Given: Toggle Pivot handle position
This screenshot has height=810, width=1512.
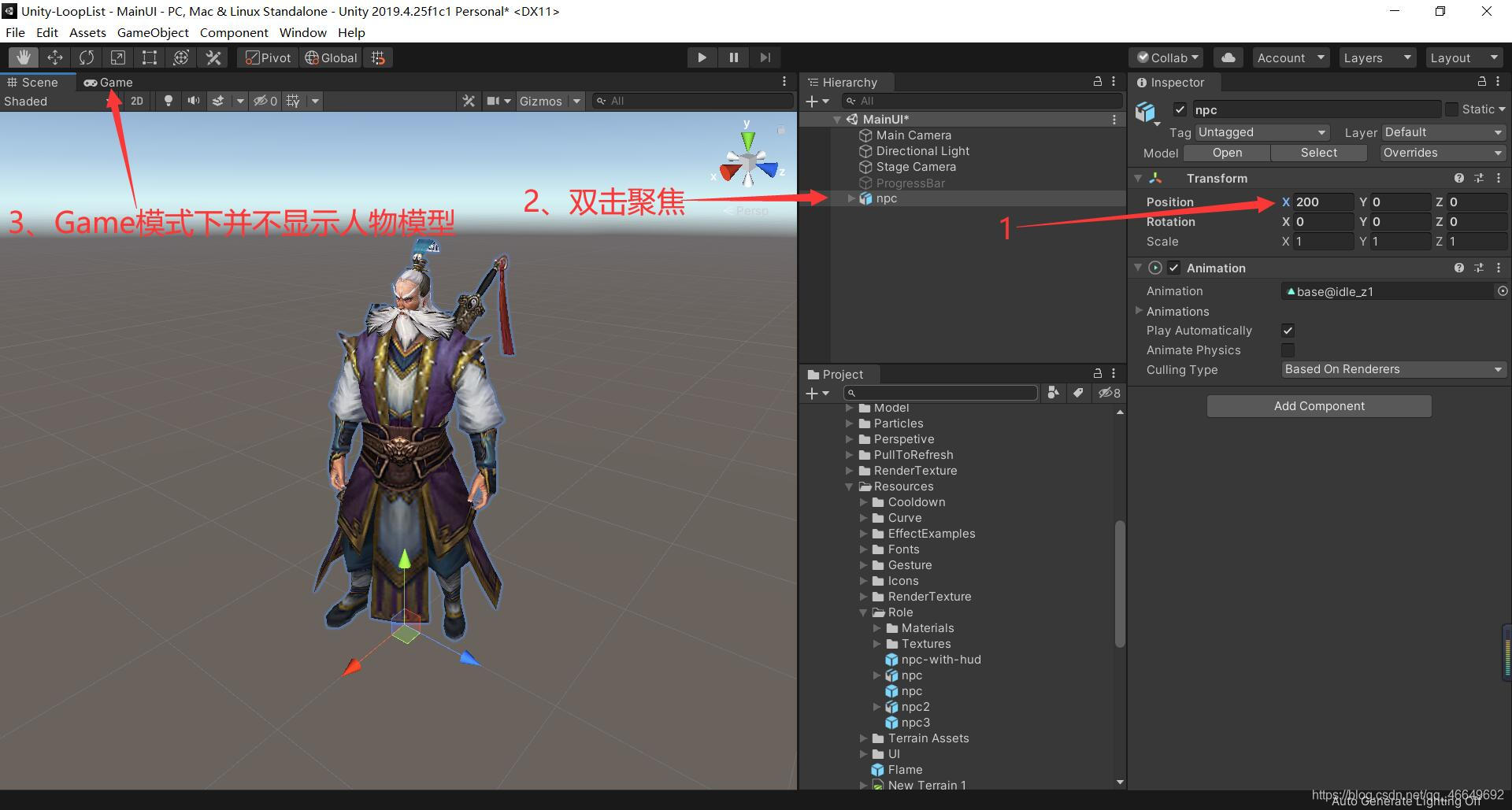Looking at the screenshot, I should click(268, 57).
